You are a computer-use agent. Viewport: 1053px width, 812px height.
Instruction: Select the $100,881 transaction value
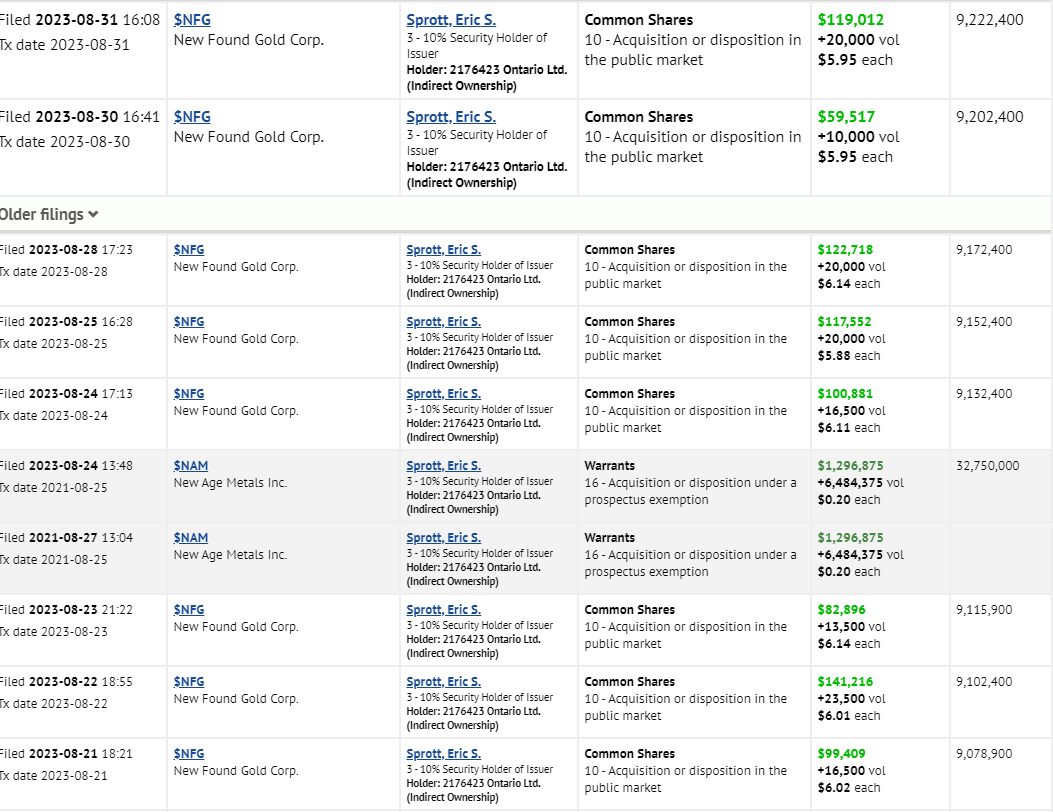tap(845, 394)
